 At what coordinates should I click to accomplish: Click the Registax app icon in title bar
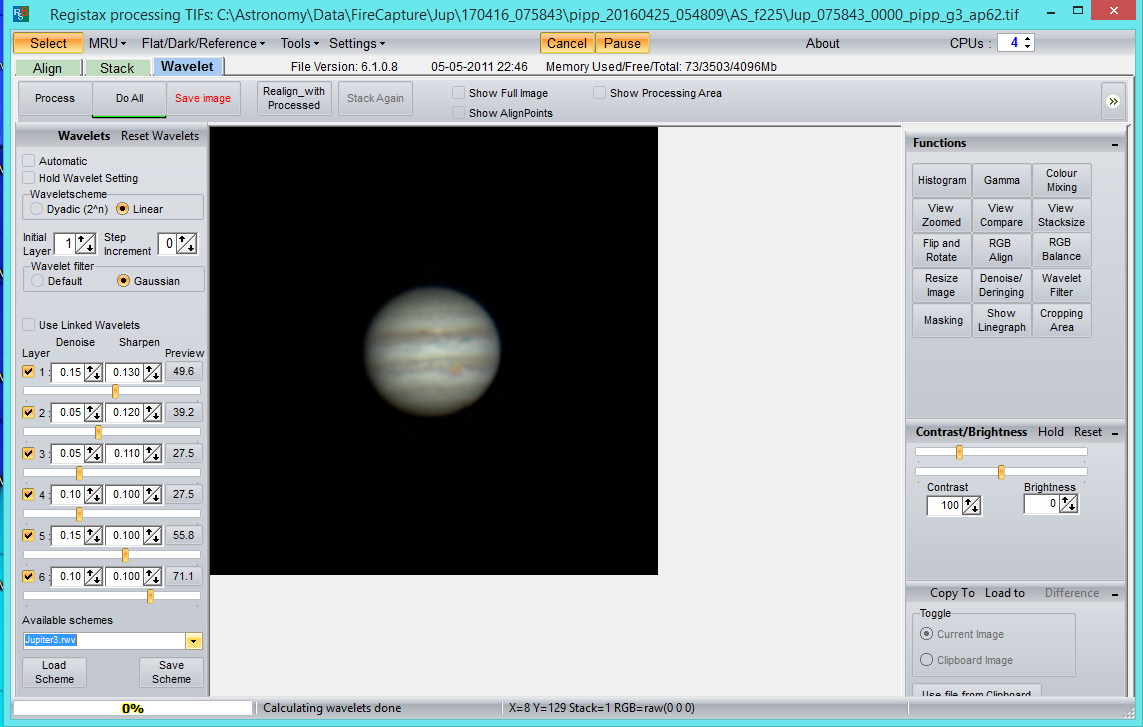click(x=21, y=14)
